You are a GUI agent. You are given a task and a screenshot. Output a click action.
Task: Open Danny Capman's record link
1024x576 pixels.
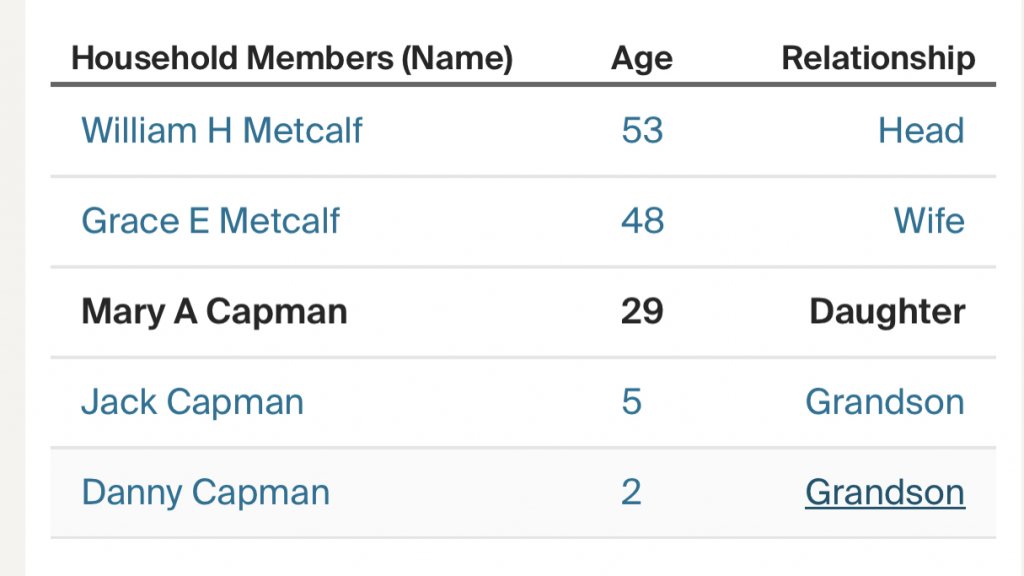click(205, 493)
